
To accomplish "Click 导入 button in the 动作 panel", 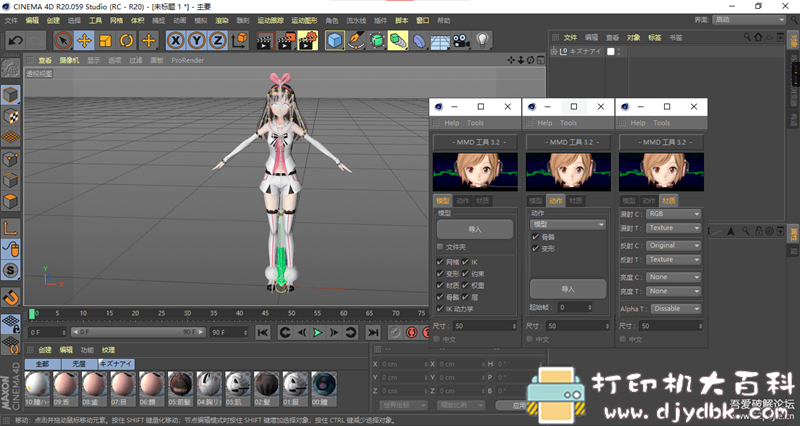I will coord(568,289).
